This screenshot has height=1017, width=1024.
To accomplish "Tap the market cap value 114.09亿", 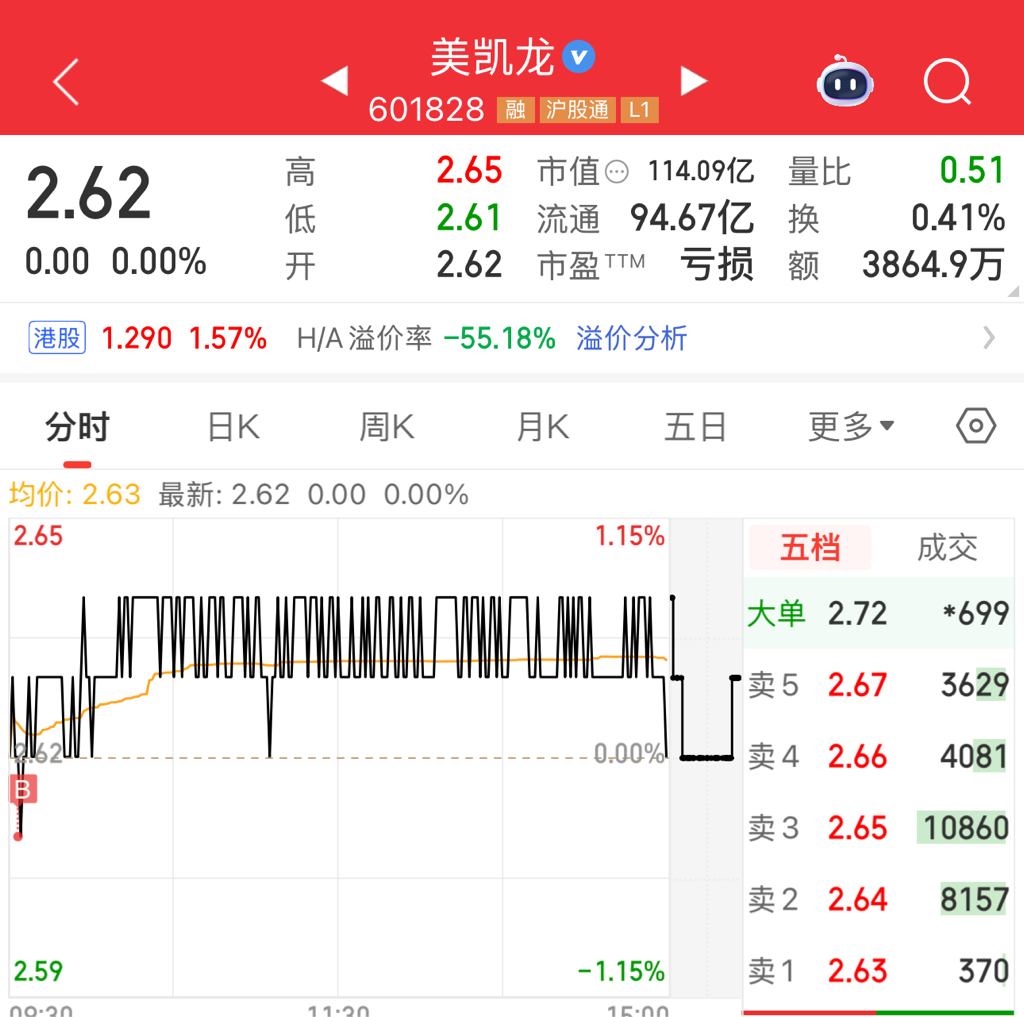I will tap(701, 171).
